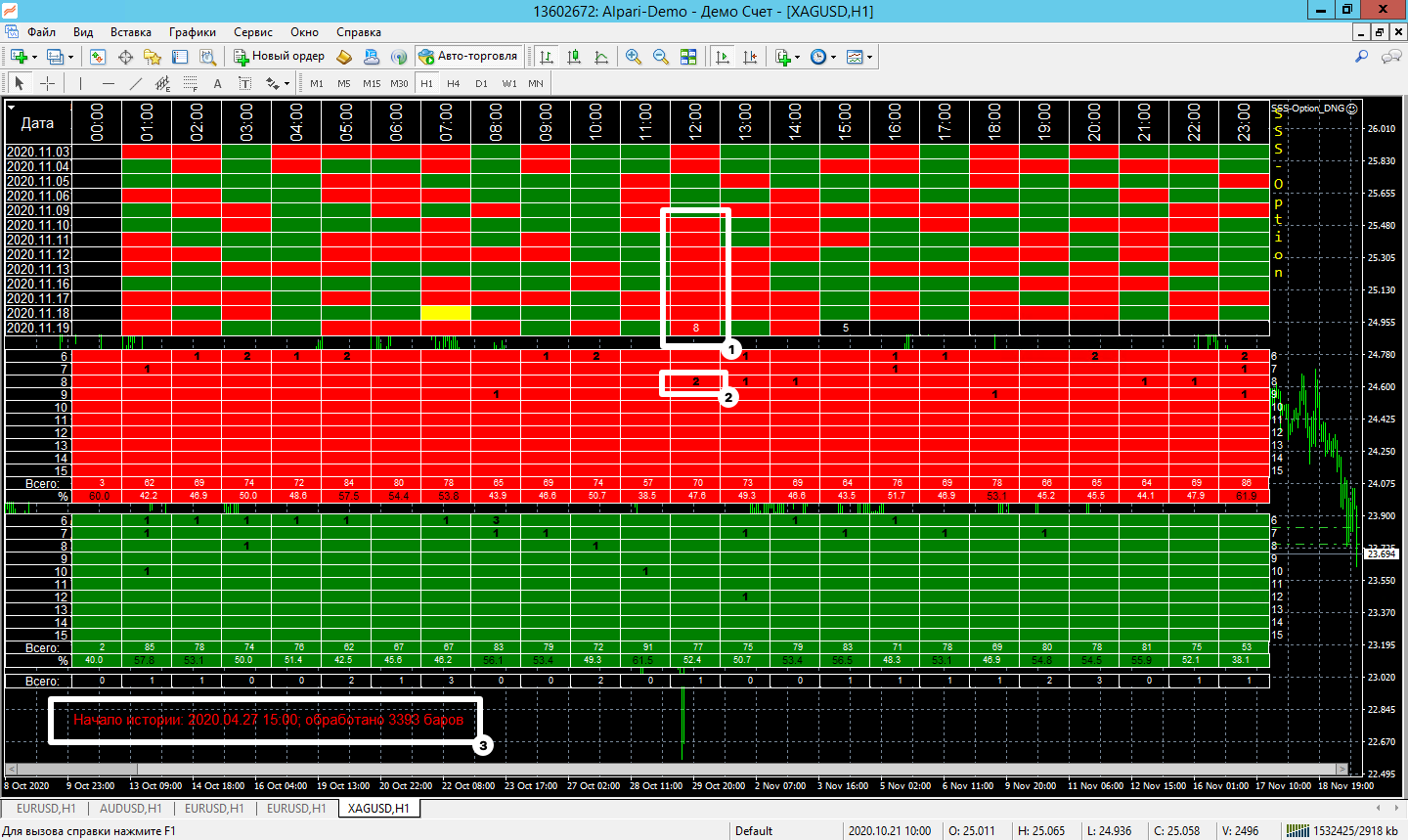Open the Market Watch panel

tap(98, 57)
